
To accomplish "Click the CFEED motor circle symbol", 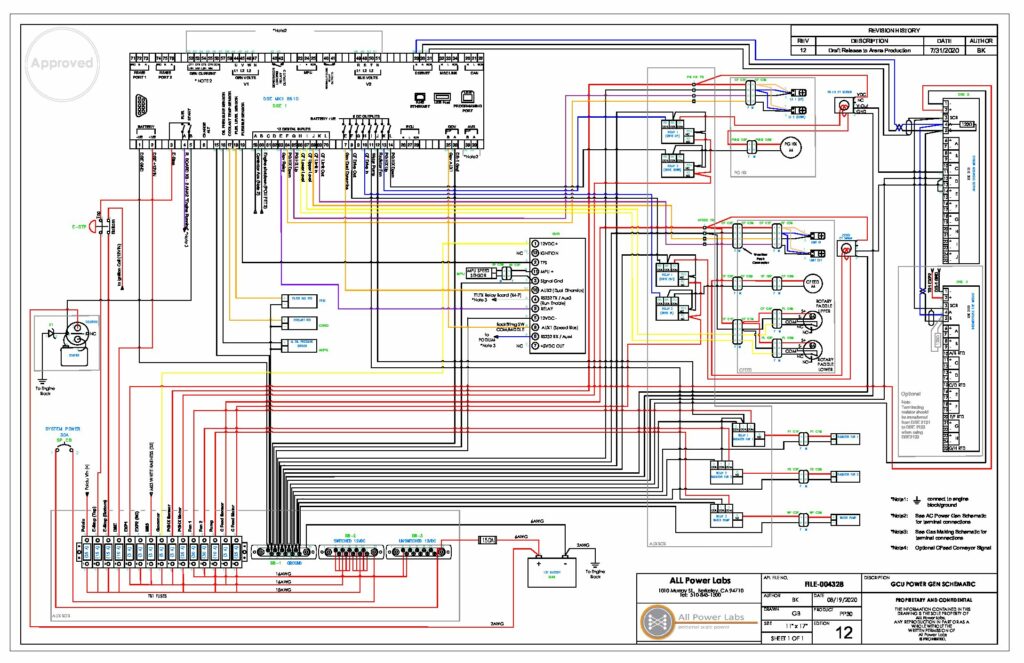I will click(x=812, y=283).
